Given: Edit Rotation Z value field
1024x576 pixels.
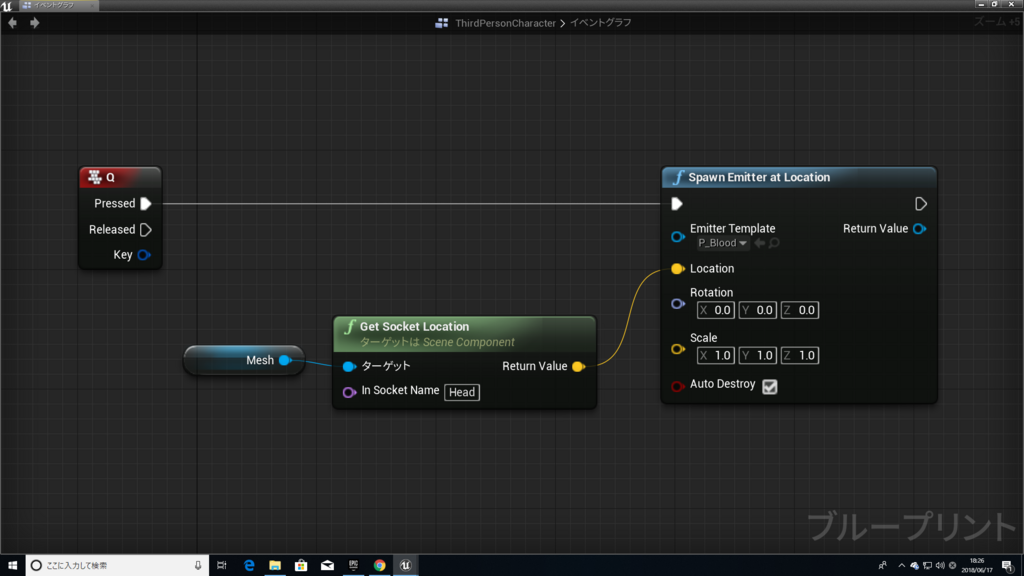Looking at the screenshot, I should (x=800, y=310).
